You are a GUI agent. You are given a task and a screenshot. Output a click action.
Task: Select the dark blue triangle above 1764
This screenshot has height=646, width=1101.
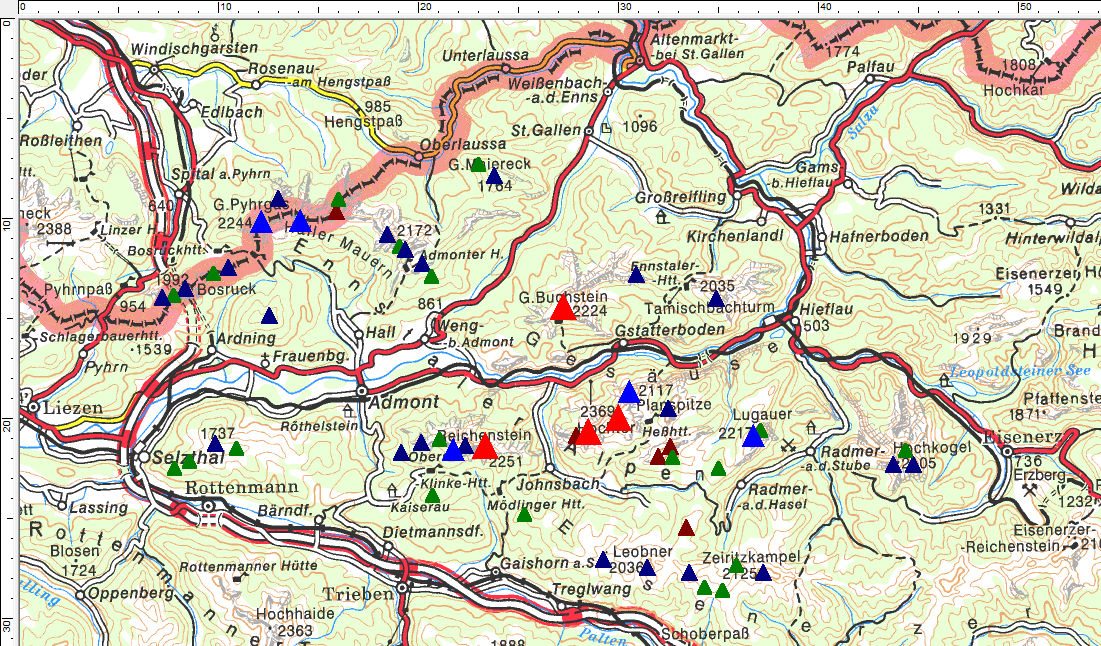coord(494,176)
